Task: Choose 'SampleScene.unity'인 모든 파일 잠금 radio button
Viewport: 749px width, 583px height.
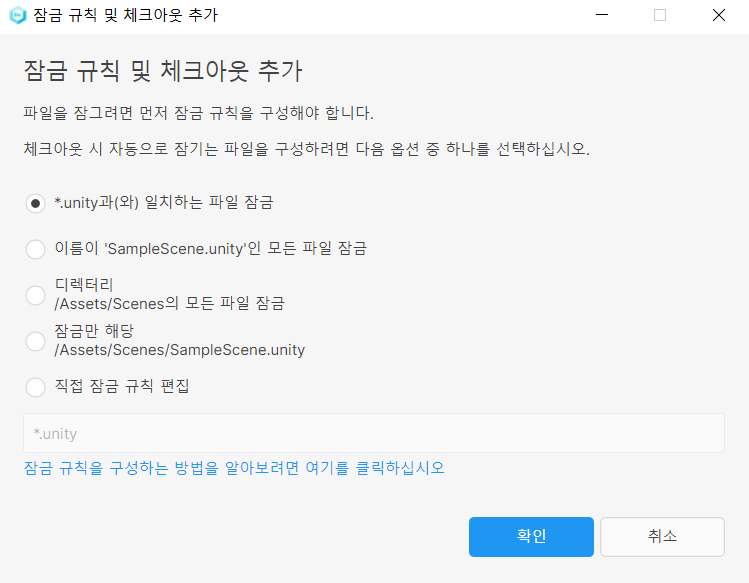Action: [35, 249]
